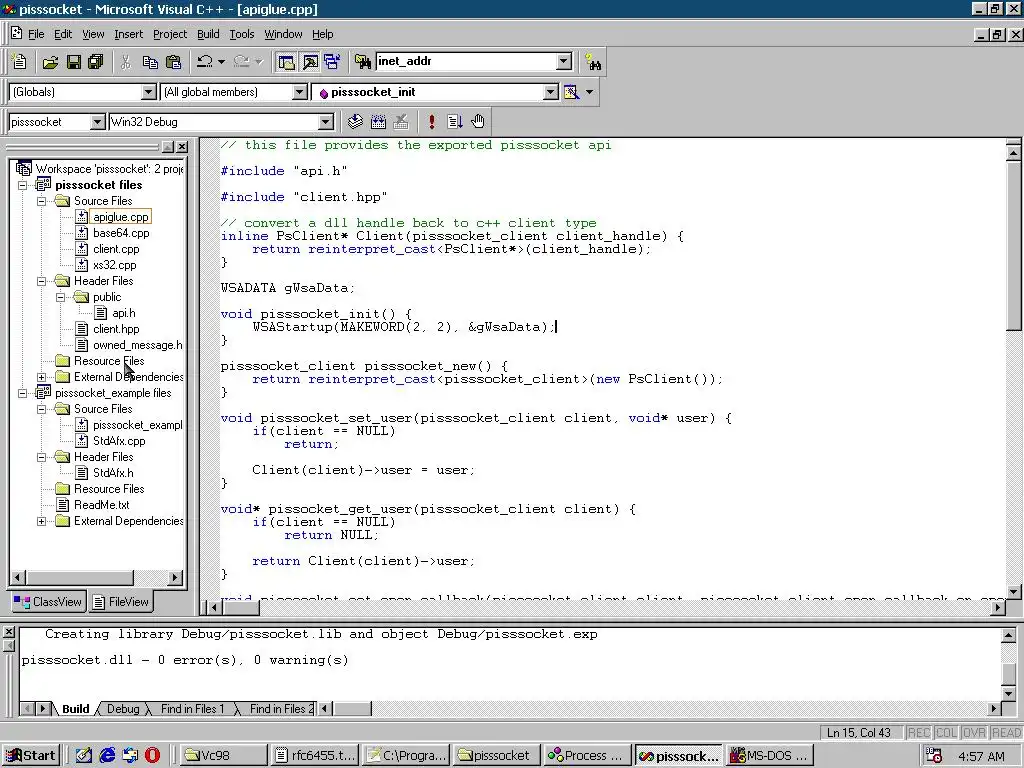The height and width of the screenshot is (768, 1024).
Task: Execute program with red exclamation icon
Action: (432, 121)
